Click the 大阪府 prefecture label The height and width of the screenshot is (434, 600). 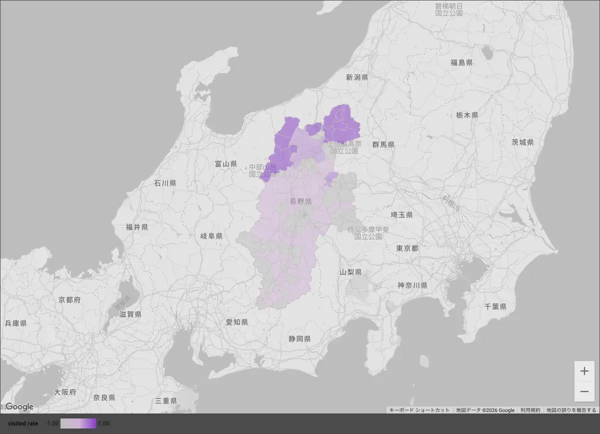[x=65, y=392]
